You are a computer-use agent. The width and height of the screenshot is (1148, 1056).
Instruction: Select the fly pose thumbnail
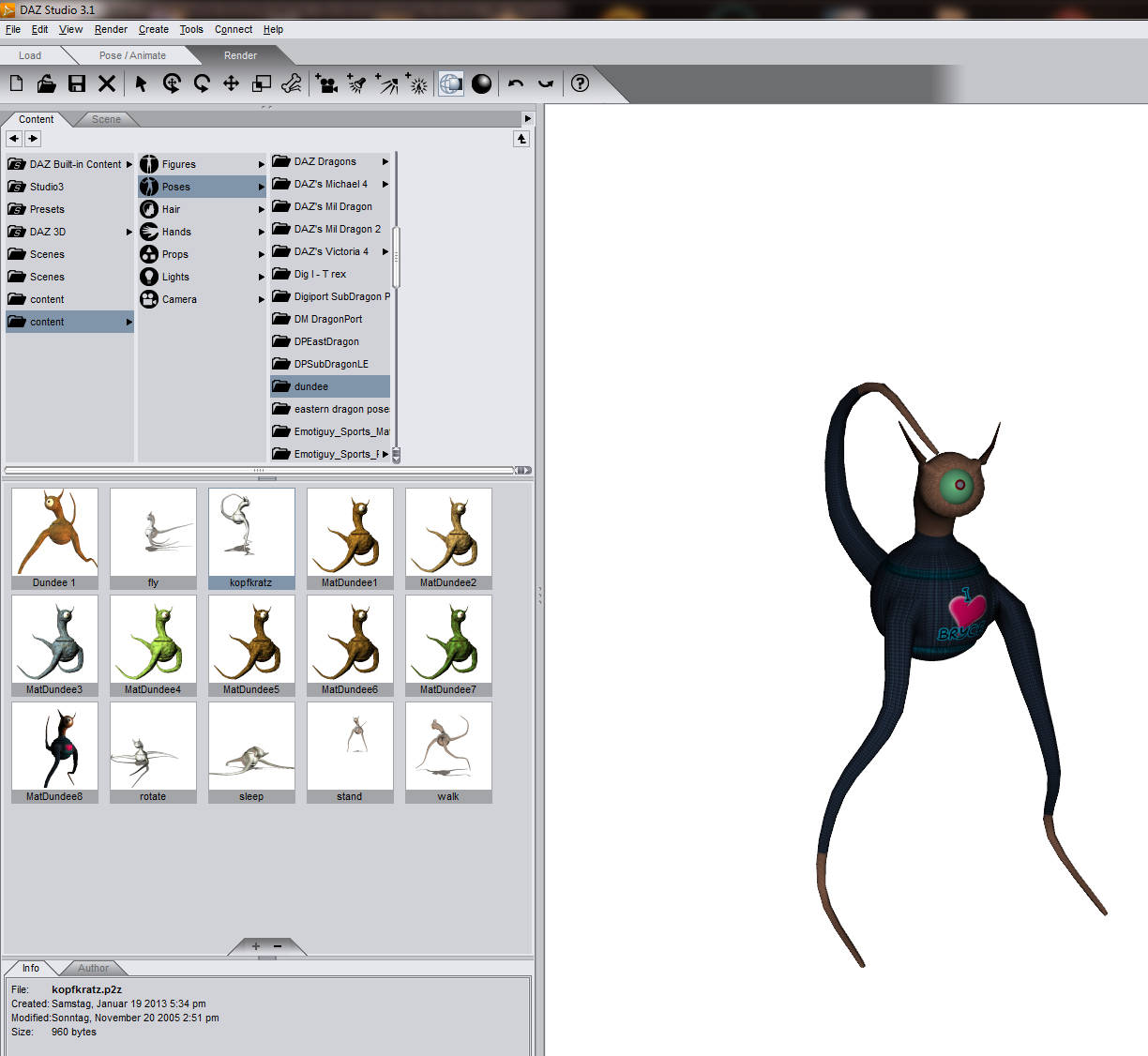[153, 538]
